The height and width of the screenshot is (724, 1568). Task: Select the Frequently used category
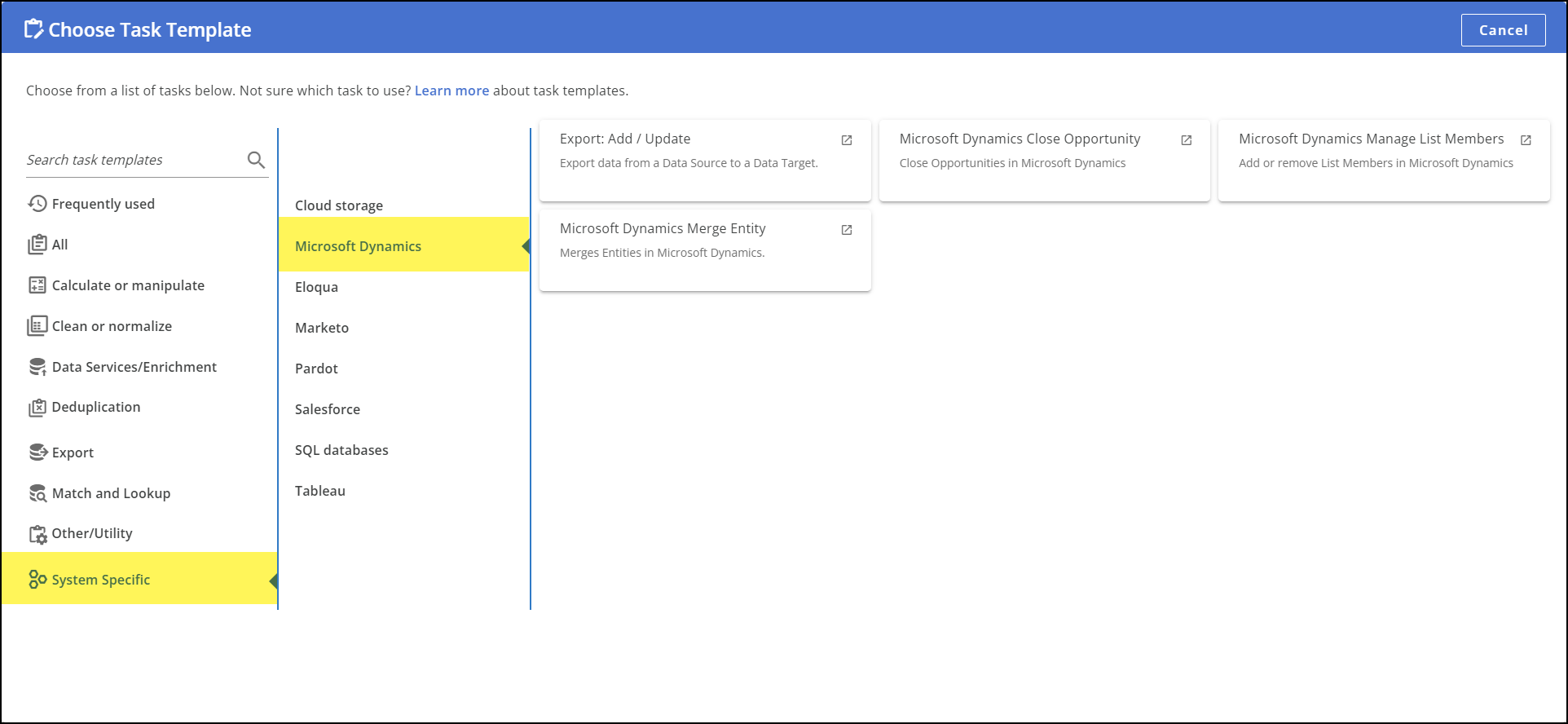pyautogui.click(x=104, y=204)
